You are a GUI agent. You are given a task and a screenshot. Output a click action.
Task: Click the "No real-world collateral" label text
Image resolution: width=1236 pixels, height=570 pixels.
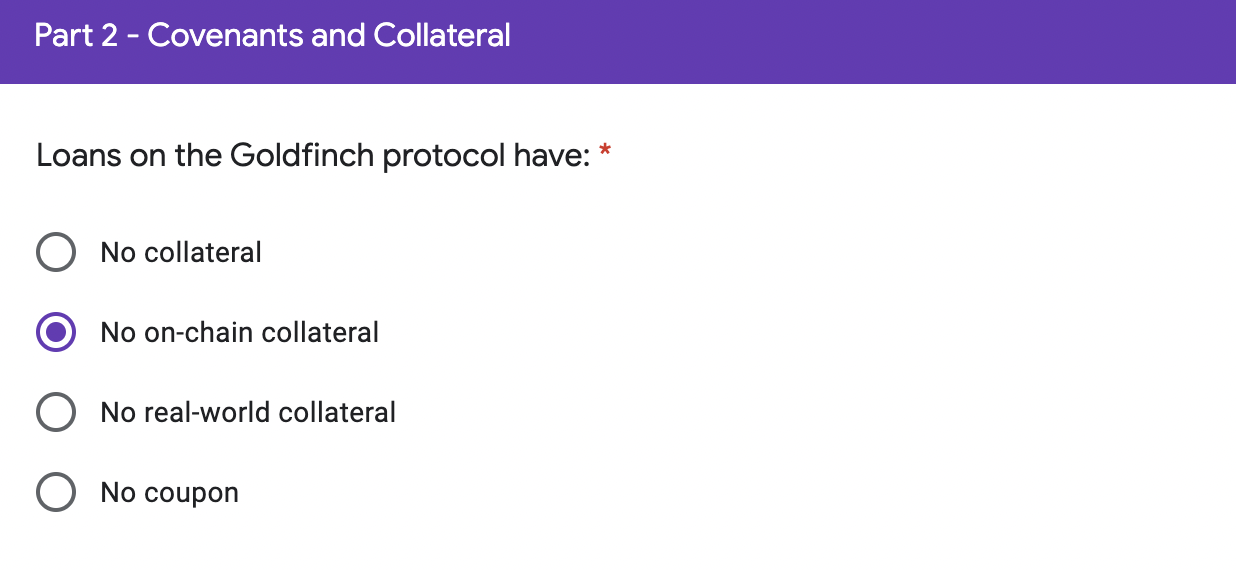248,412
